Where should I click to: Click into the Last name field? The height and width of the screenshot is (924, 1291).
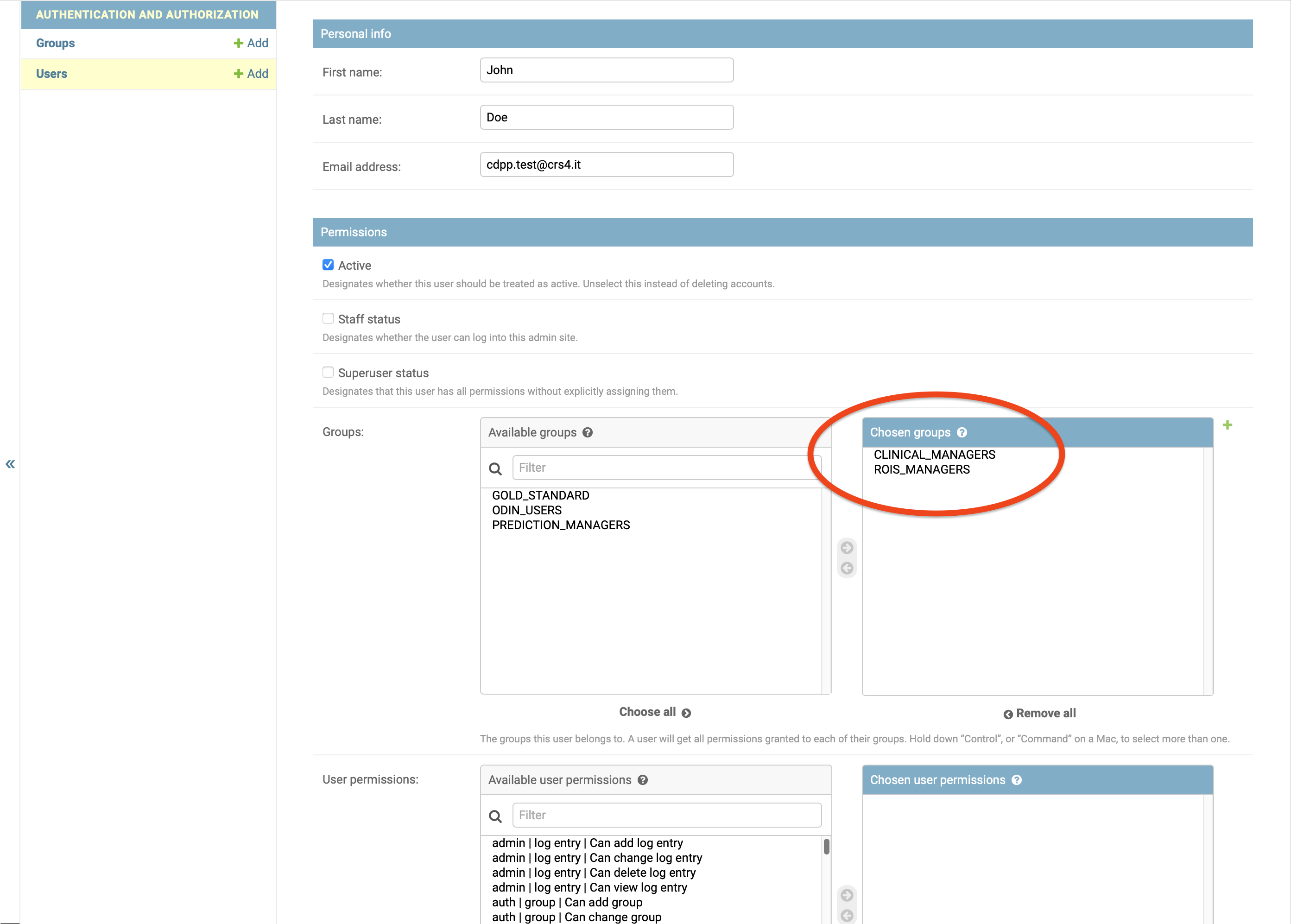[x=607, y=117]
